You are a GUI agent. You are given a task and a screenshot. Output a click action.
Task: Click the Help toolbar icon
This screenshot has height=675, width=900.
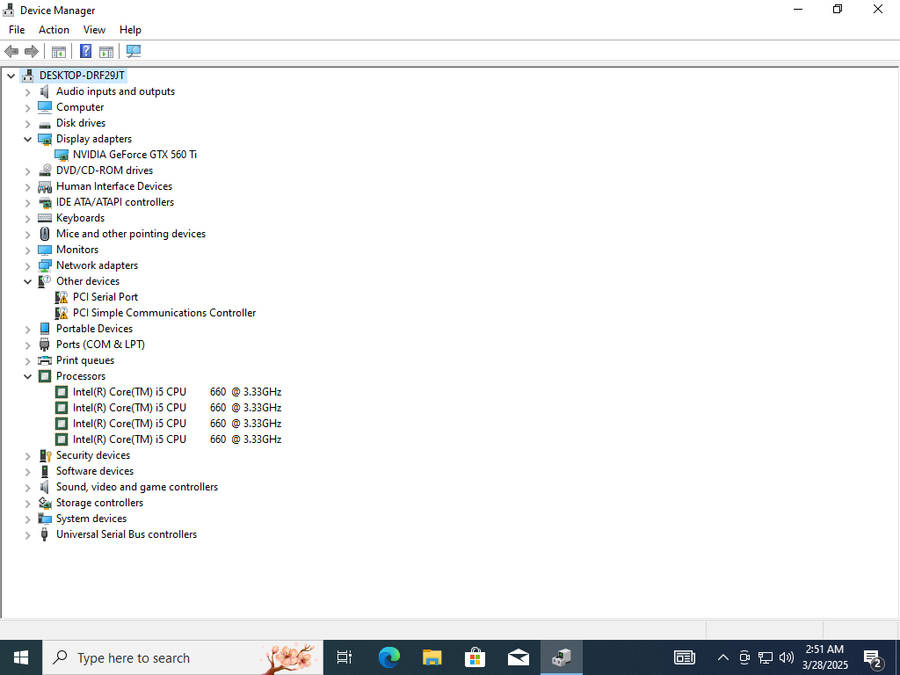(x=85, y=51)
